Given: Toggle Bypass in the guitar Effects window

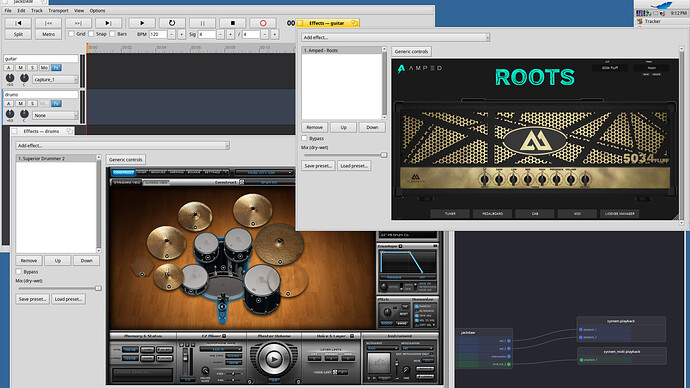Looking at the screenshot, I should (304, 138).
